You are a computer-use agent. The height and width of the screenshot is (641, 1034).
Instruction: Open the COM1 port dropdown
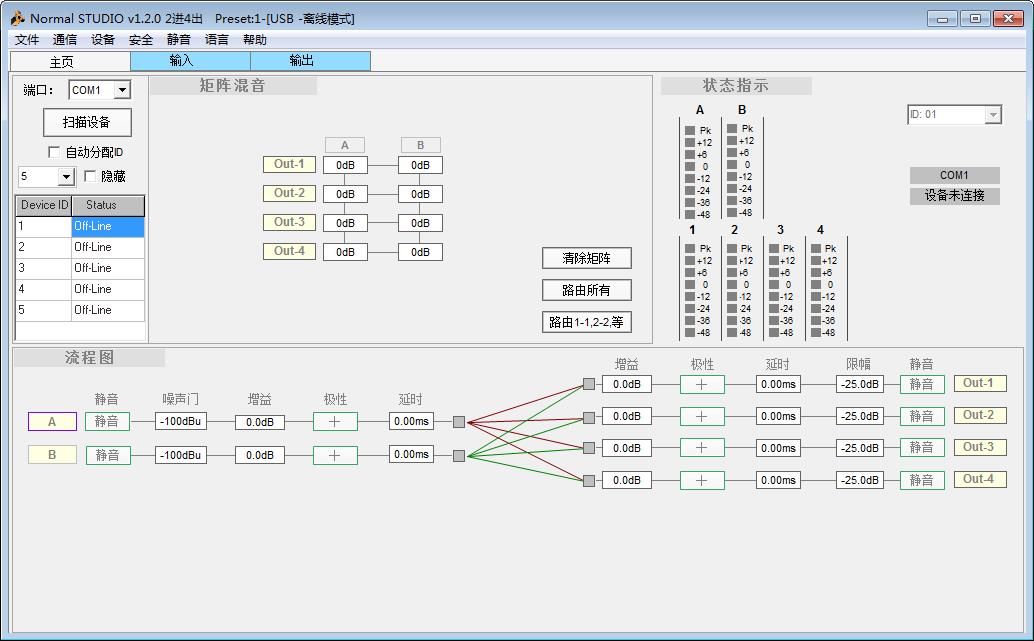[x=122, y=90]
